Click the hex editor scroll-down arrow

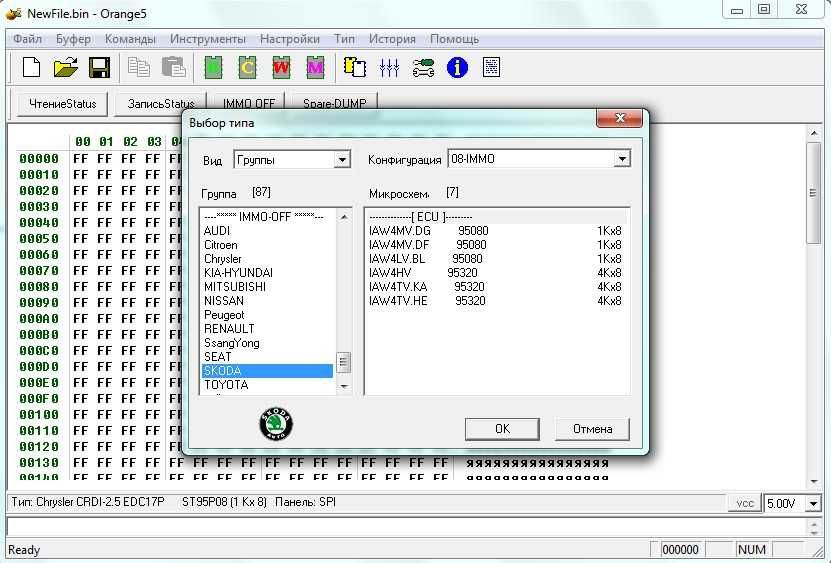point(814,482)
